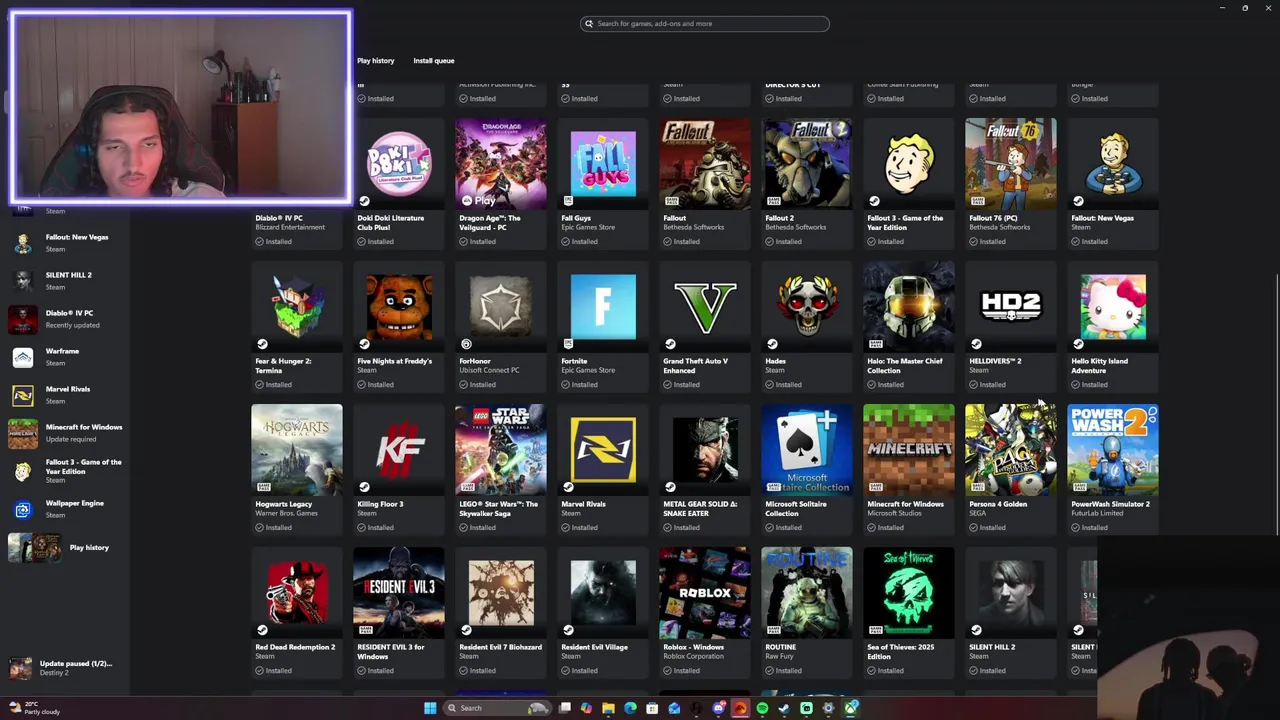Select the Fall Guys game cover
Image resolution: width=1280 pixels, height=720 pixels.
pos(603,164)
